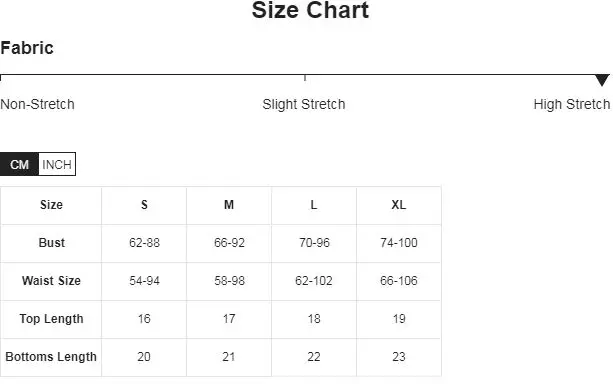Select the M size column header
Screen dimensions: 613x384
click(229, 205)
